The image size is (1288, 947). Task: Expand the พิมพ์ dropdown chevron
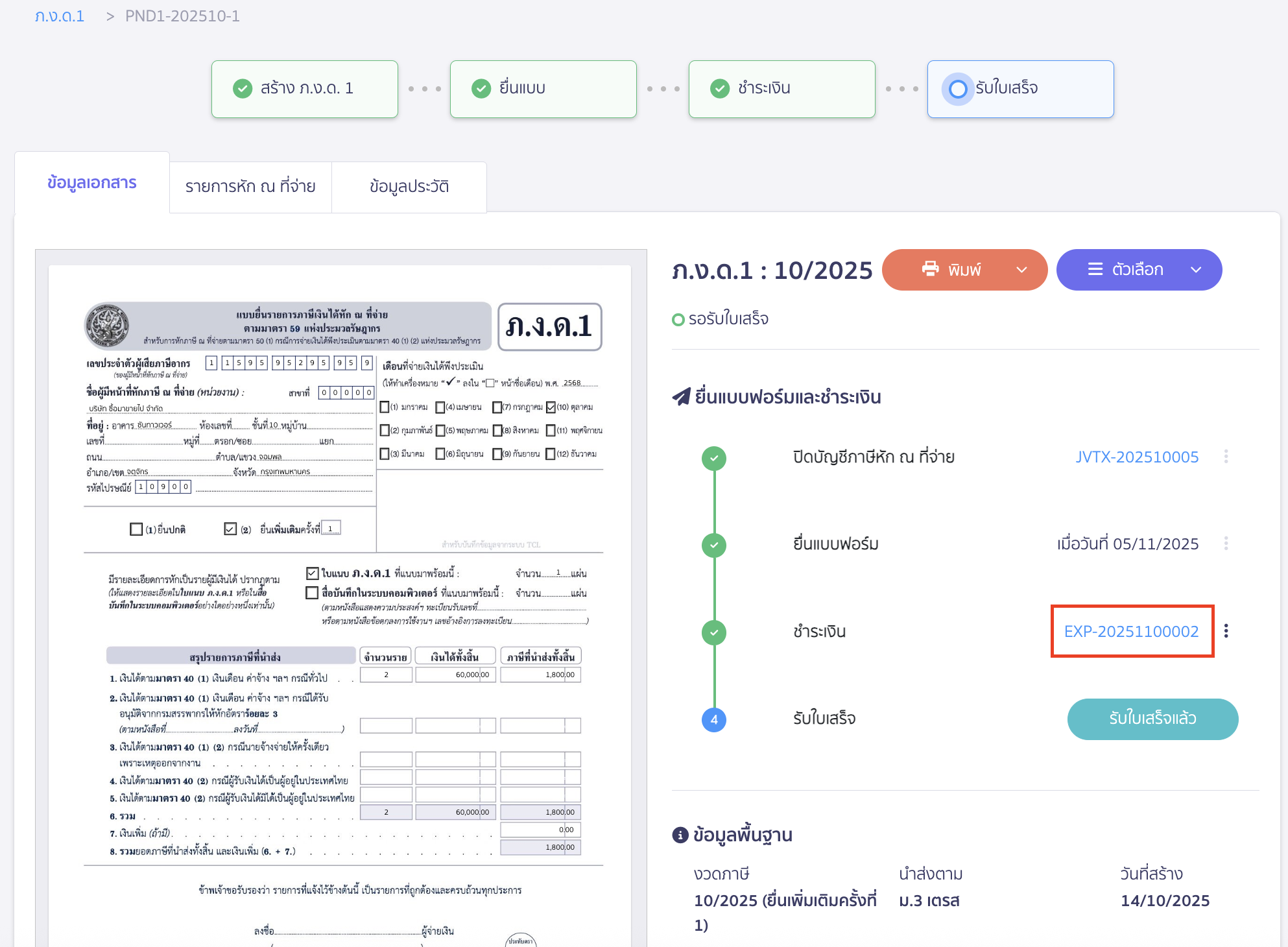[x=1022, y=270]
